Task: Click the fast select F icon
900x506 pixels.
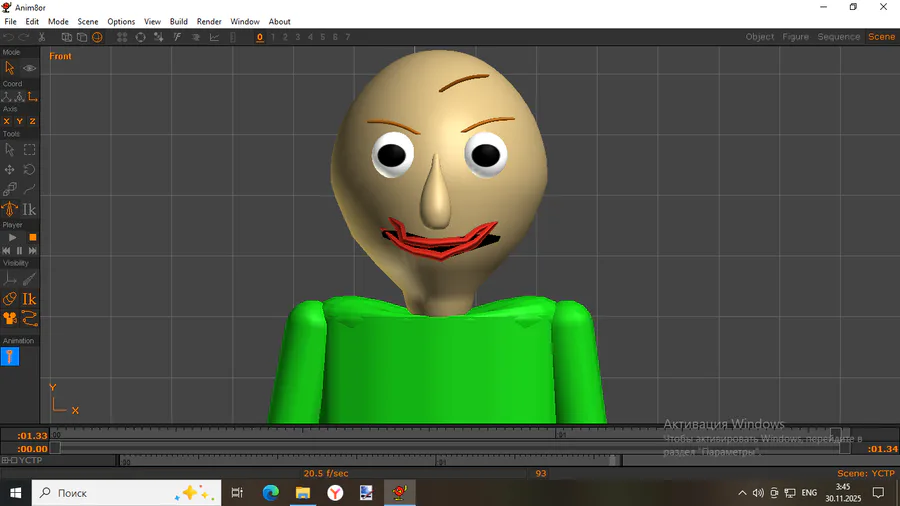Action: coord(177,37)
